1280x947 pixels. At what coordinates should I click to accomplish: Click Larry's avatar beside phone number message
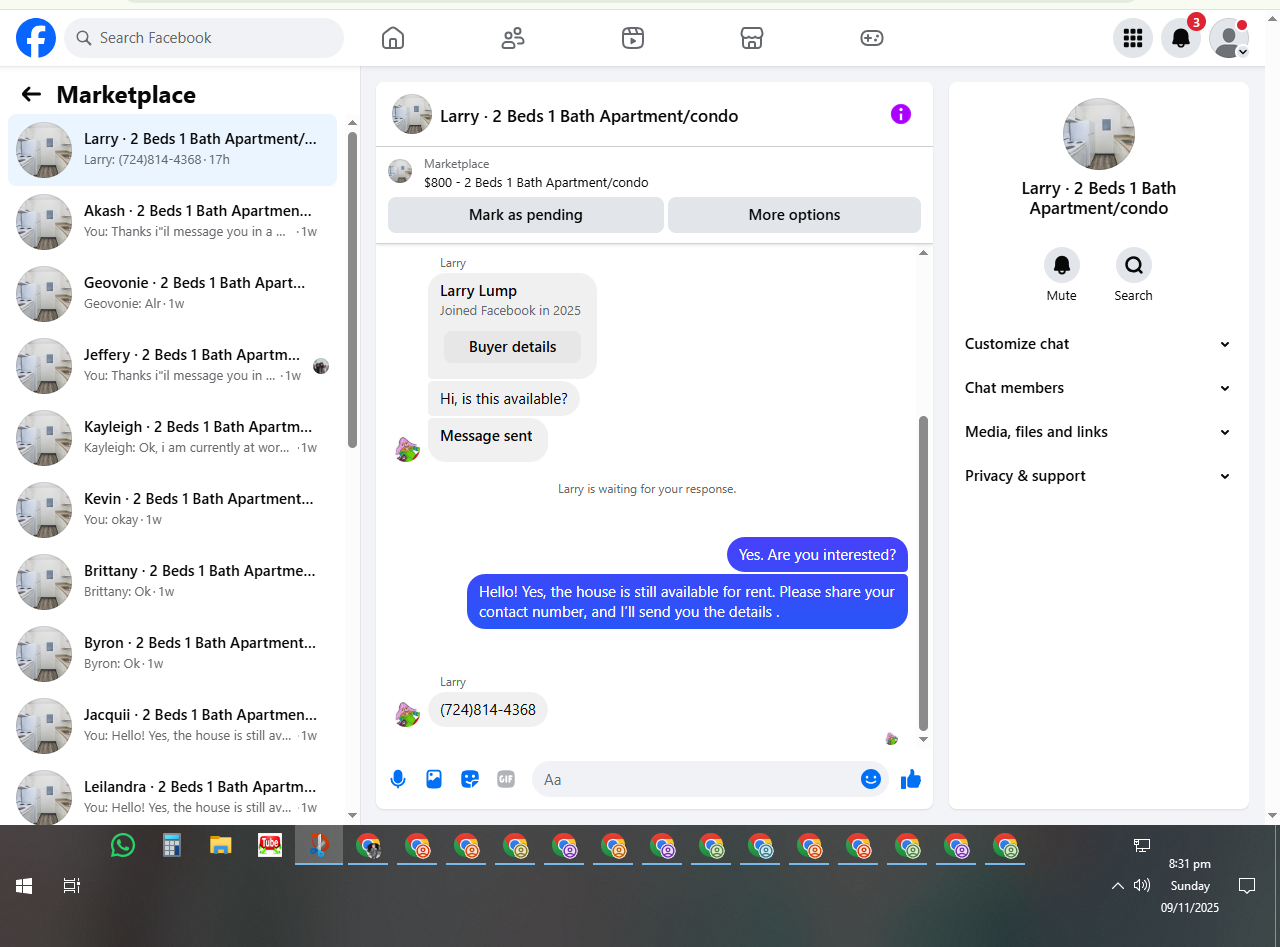[x=407, y=714]
